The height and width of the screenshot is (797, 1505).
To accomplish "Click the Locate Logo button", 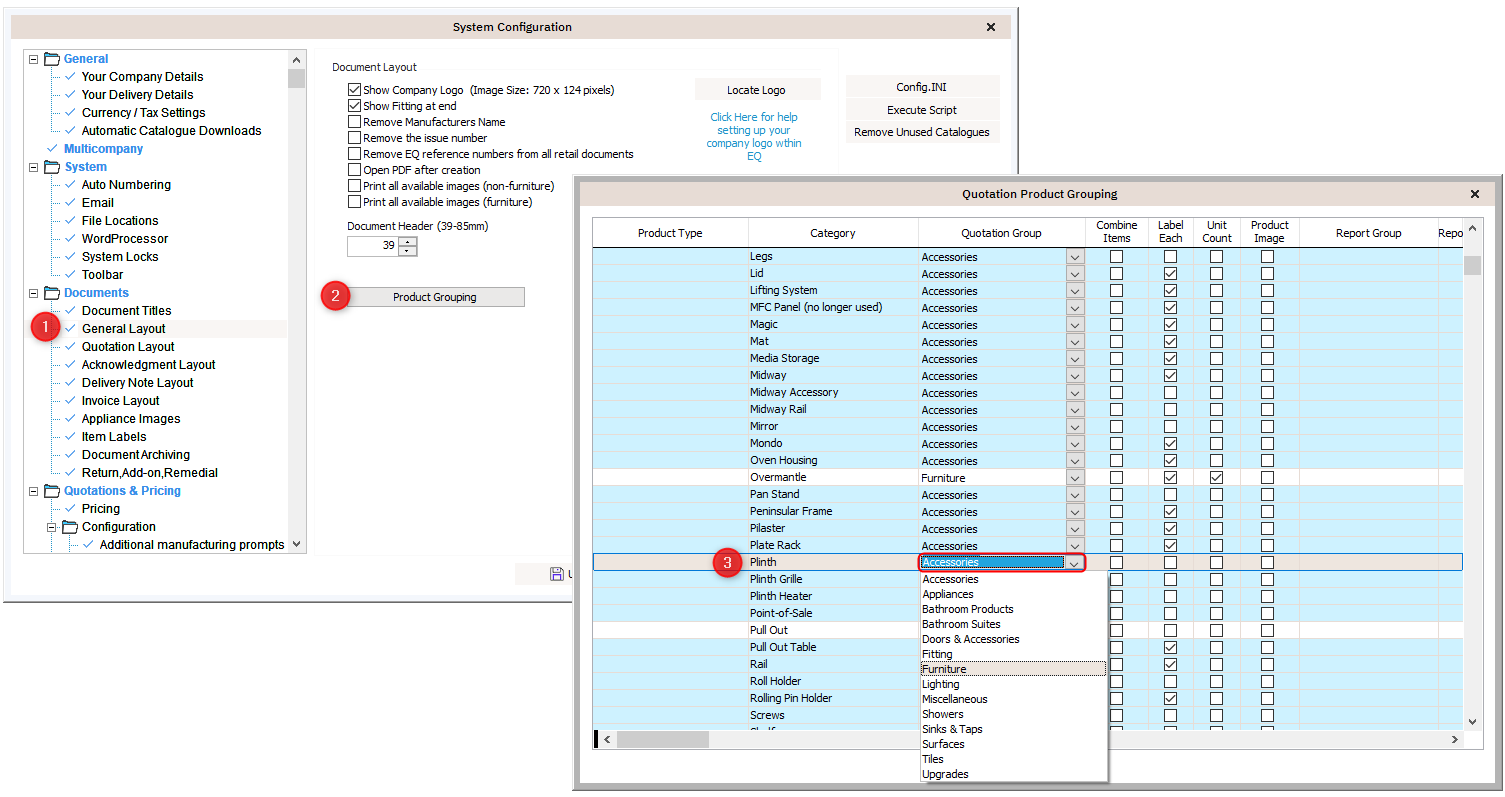I will pyautogui.click(x=757, y=90).
